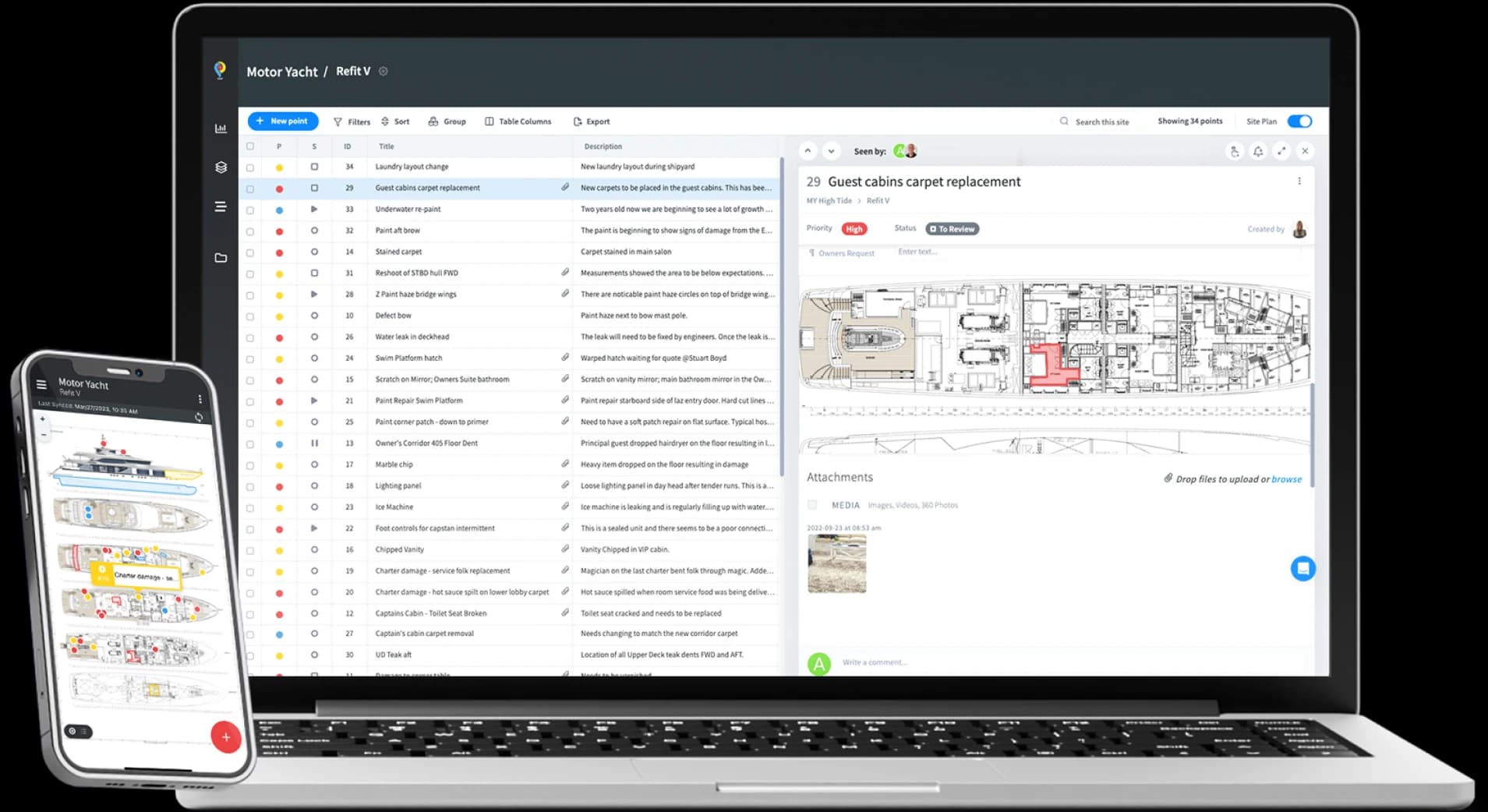Tick the checkbox for Laundry layout change row
Viewport: 1488px width, 812px height.
pos(250,168)
